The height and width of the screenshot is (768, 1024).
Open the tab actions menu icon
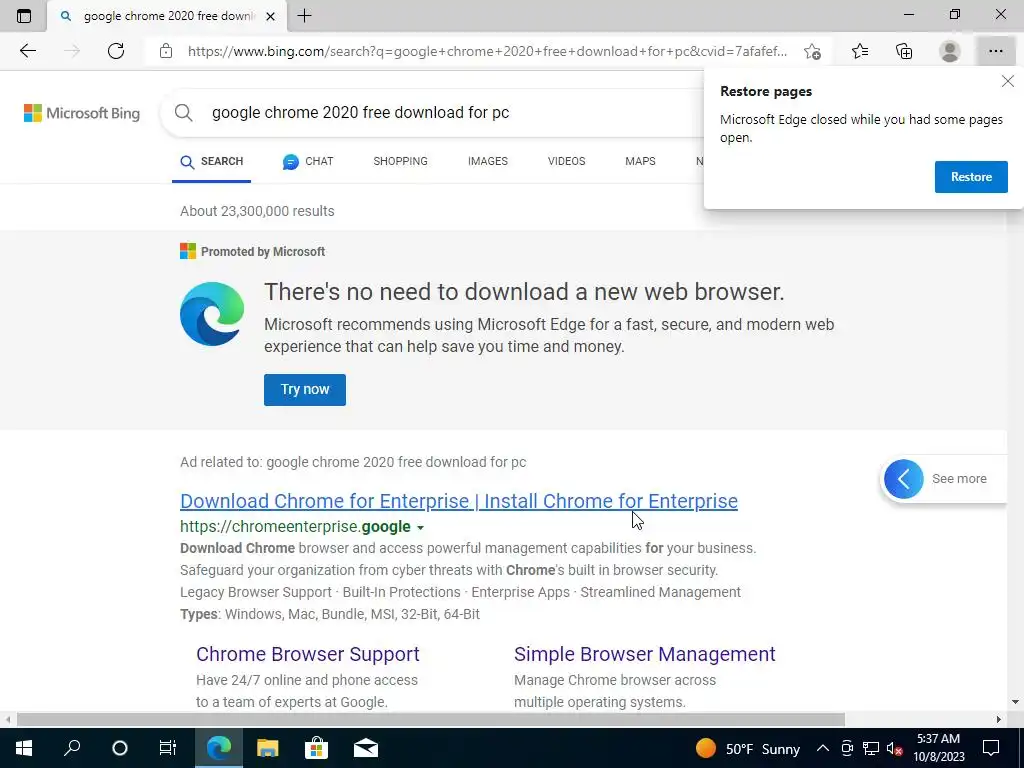(24, 16)
